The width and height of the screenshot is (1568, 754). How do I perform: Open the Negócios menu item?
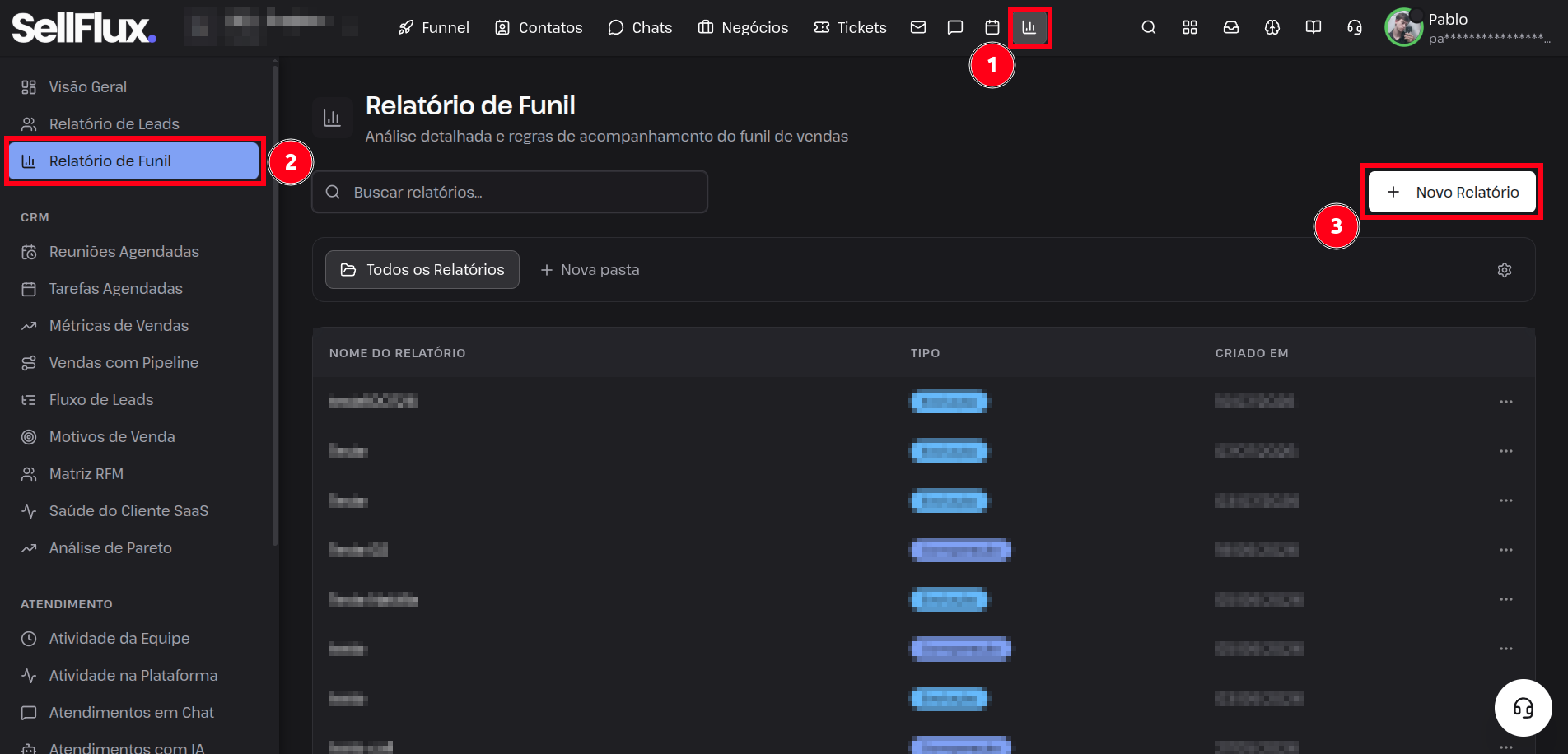click(743, 28)
